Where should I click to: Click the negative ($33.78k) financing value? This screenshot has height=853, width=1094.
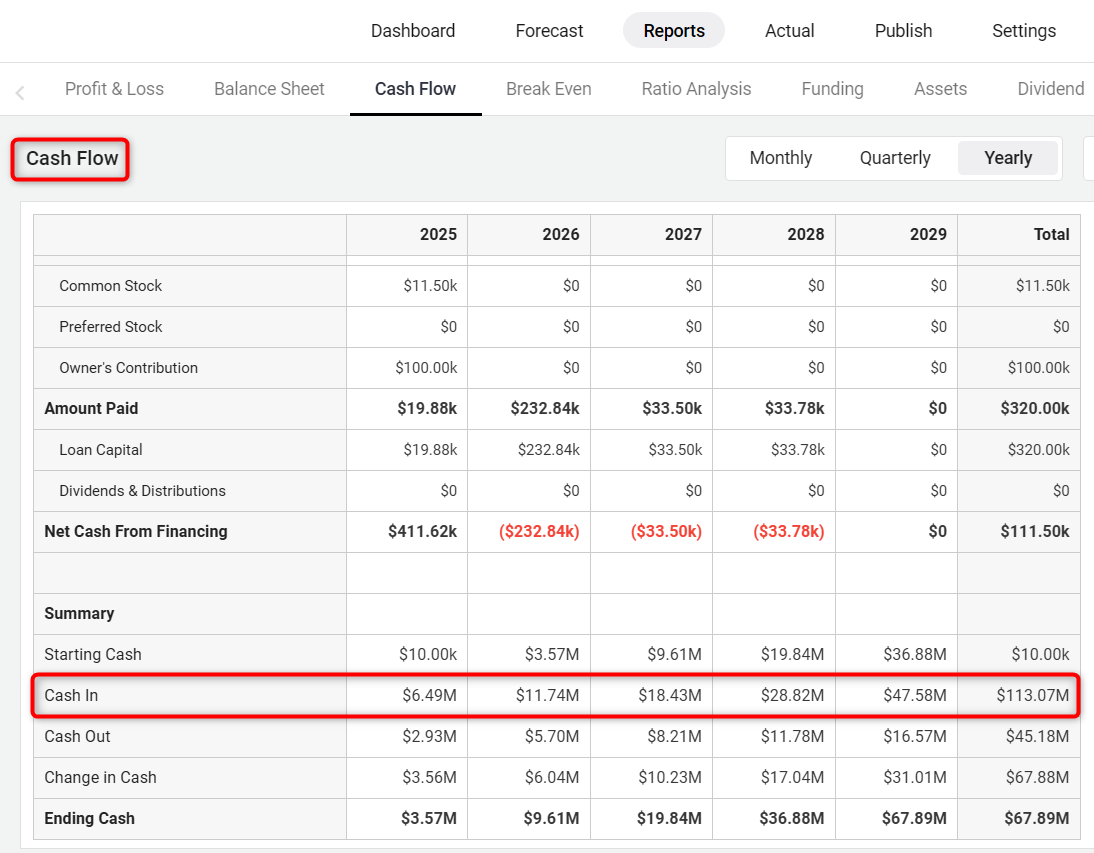point(788,531)
